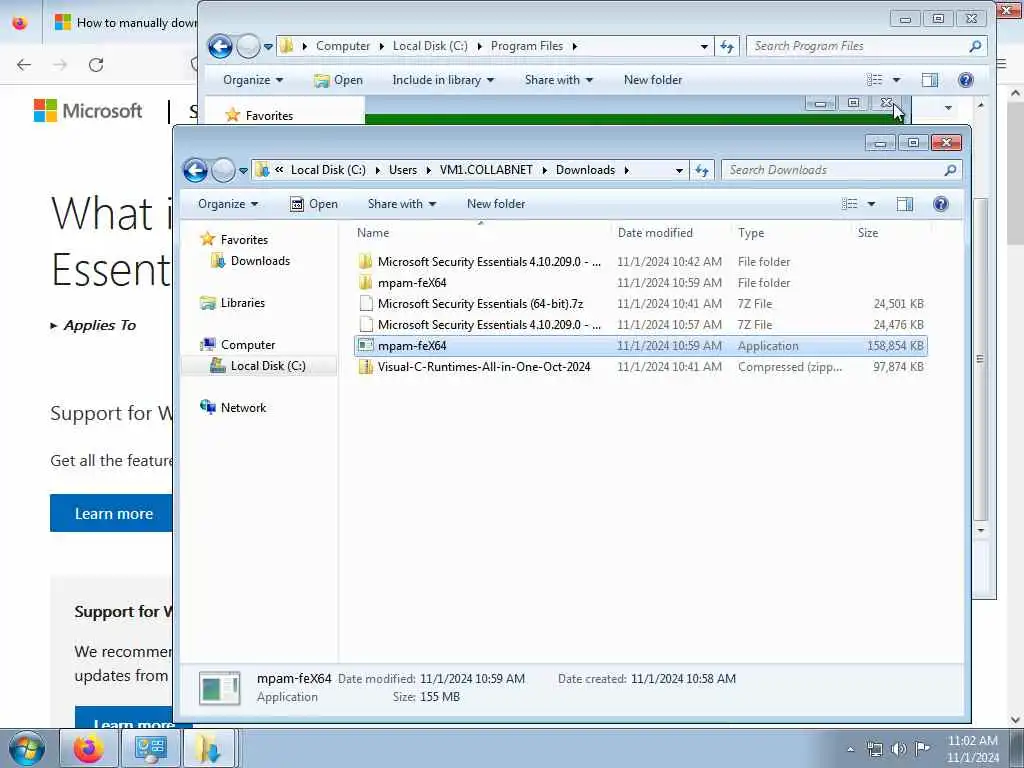Refresh the Downloads folder address bar
This screenshot has width=1024, height=768.
click(702, 170)
